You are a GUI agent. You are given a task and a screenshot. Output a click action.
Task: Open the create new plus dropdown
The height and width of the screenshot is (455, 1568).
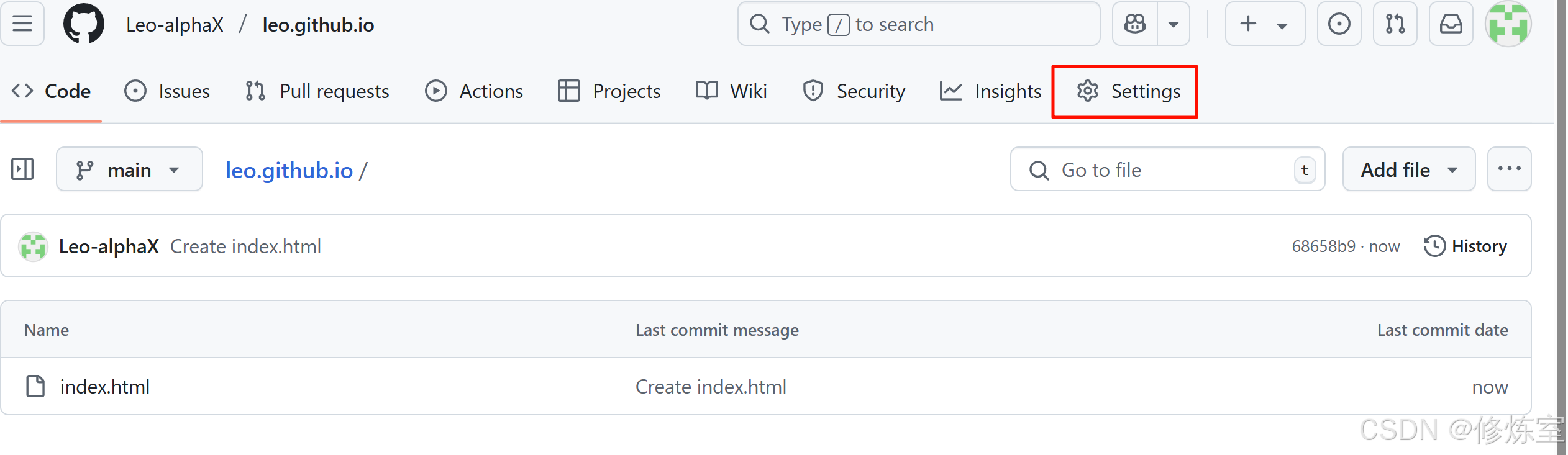1264,24
